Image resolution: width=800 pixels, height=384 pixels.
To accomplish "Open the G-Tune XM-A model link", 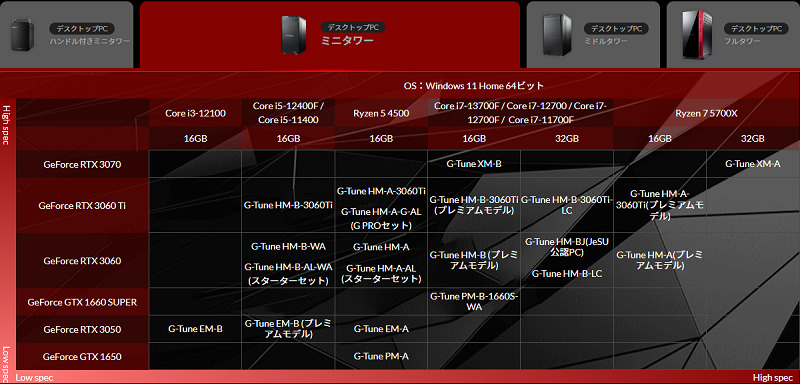I will (x=753, y=164).
